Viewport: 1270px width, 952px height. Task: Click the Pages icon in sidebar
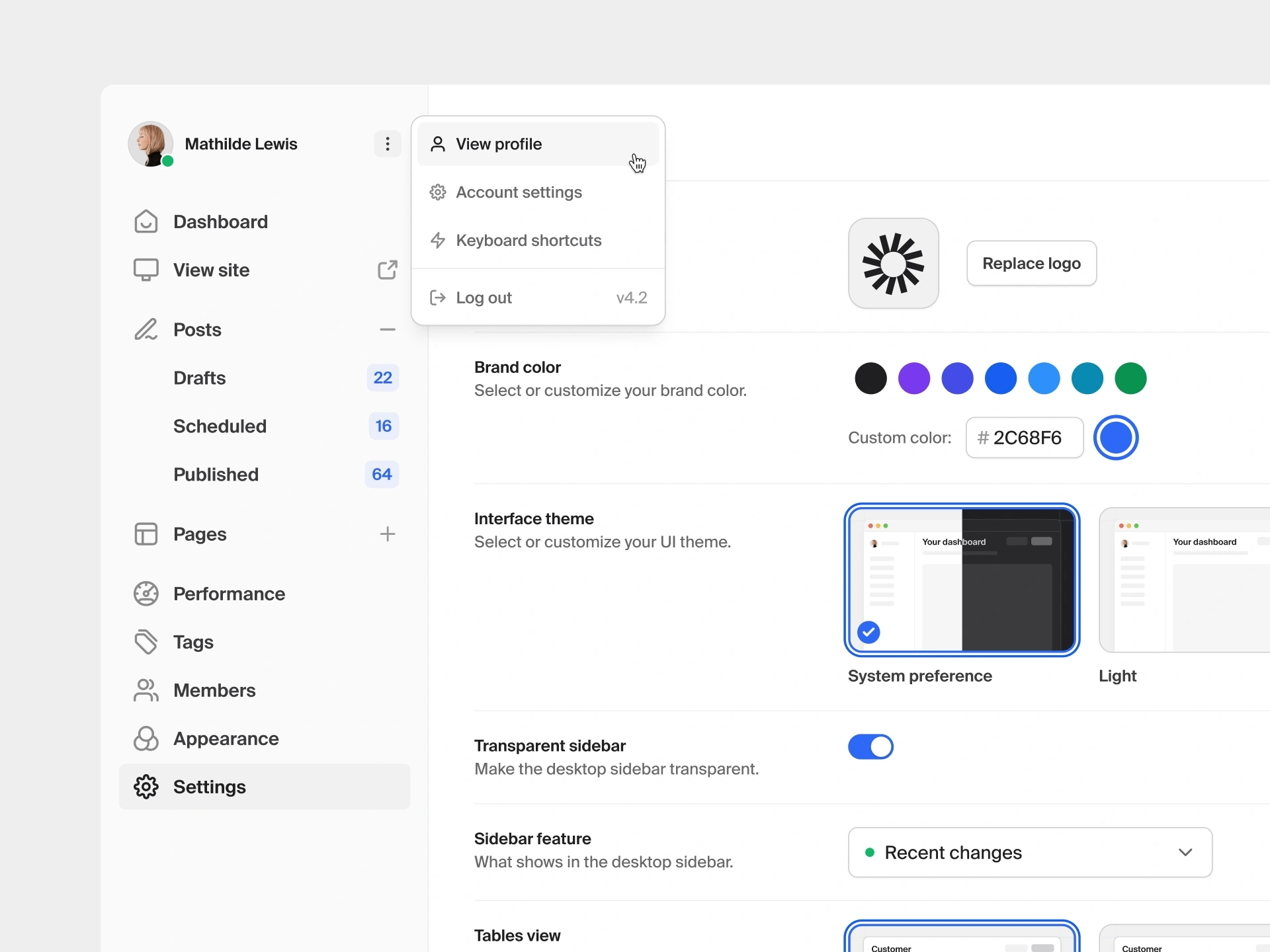pos(147,533)
